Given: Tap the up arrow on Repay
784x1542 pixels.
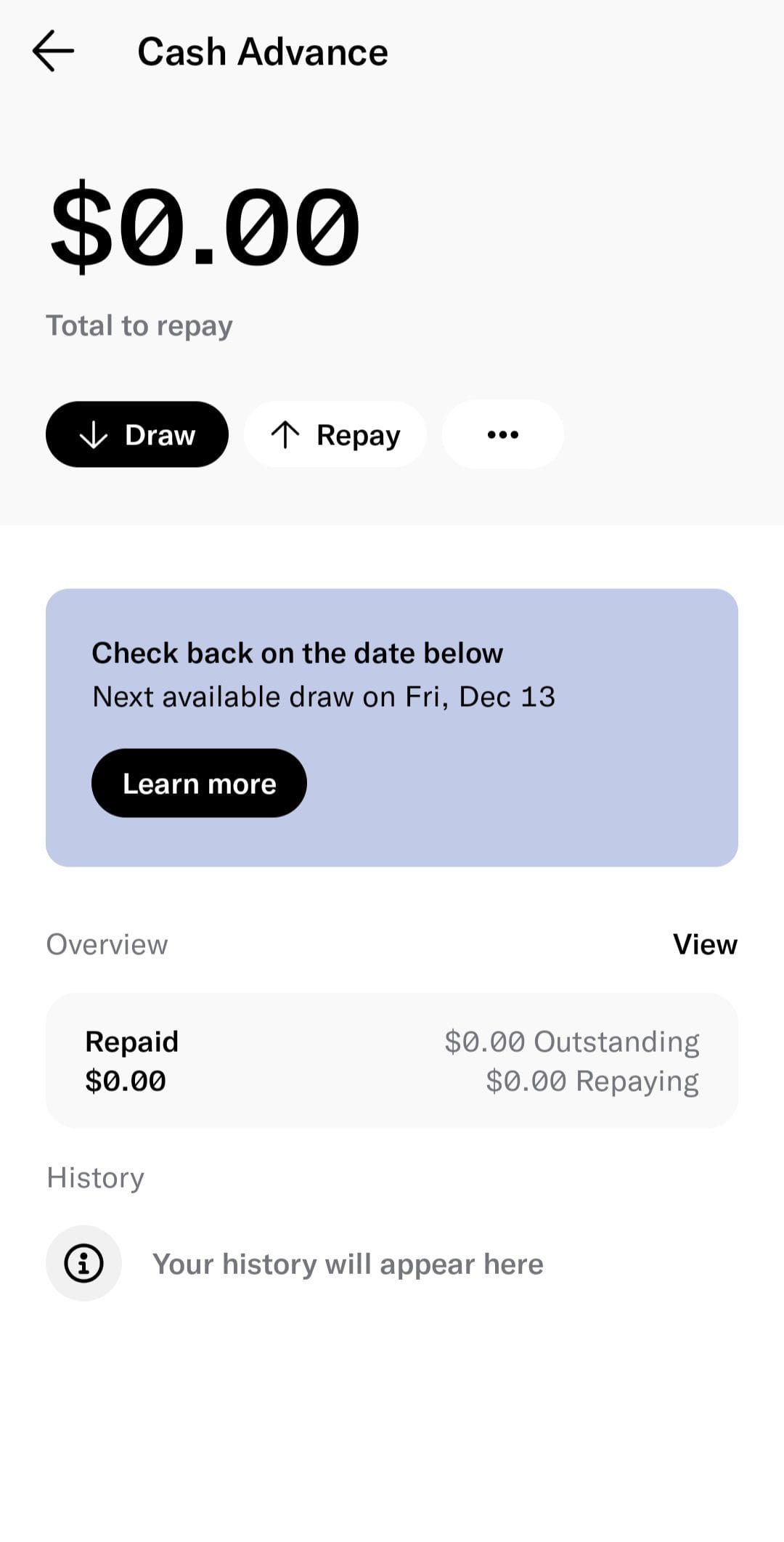Looking at the screenshot, I should [285, 435].
